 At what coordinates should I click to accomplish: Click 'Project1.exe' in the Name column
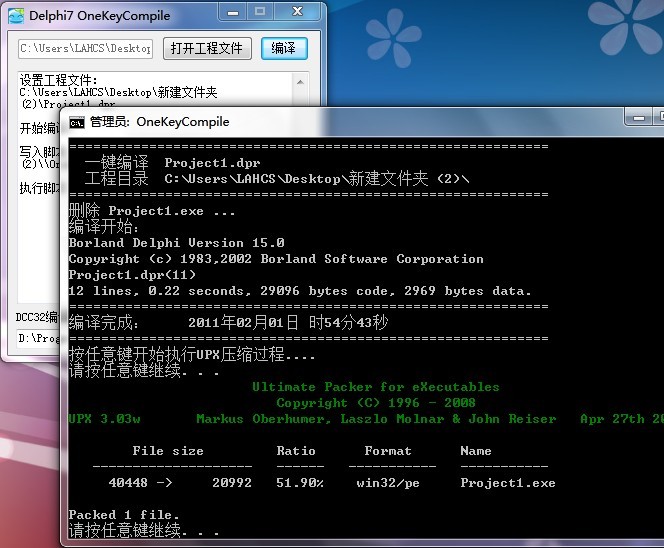508,483
